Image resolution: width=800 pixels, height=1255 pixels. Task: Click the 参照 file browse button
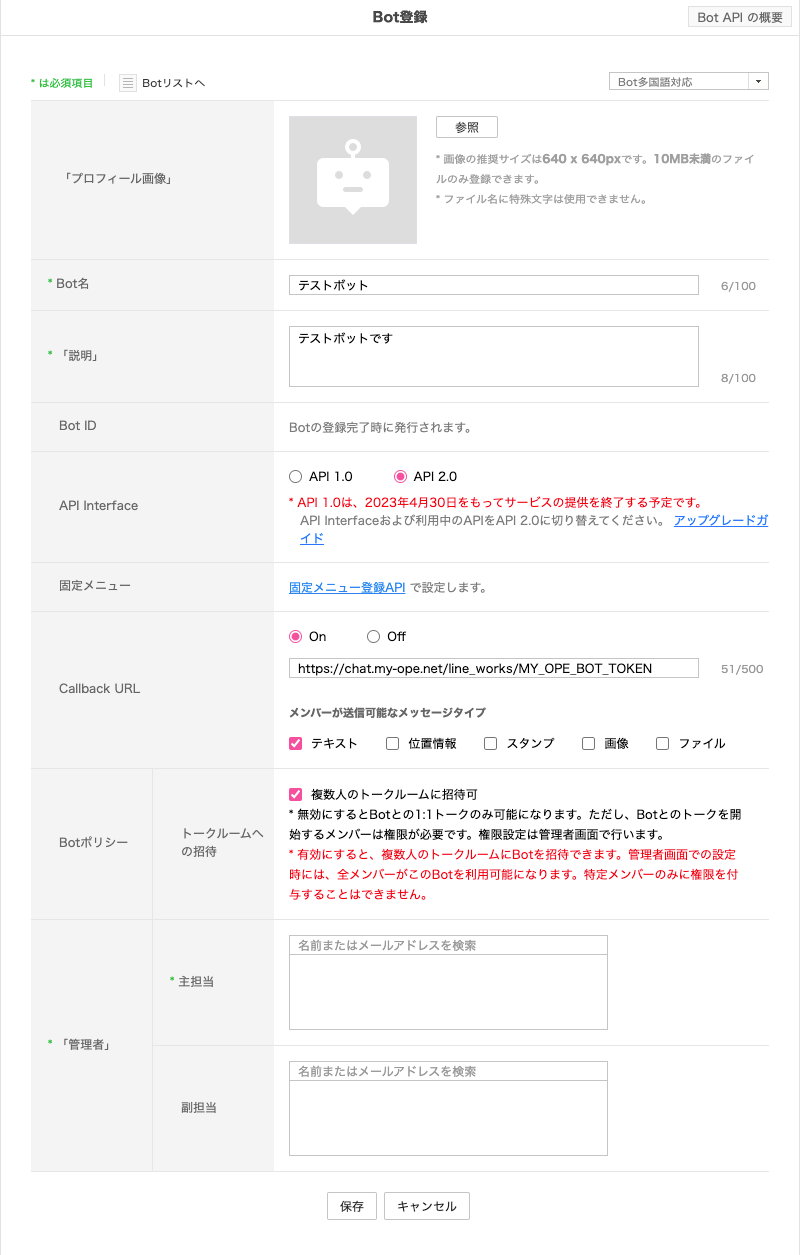pyautogui.click(x=466, y=127)
